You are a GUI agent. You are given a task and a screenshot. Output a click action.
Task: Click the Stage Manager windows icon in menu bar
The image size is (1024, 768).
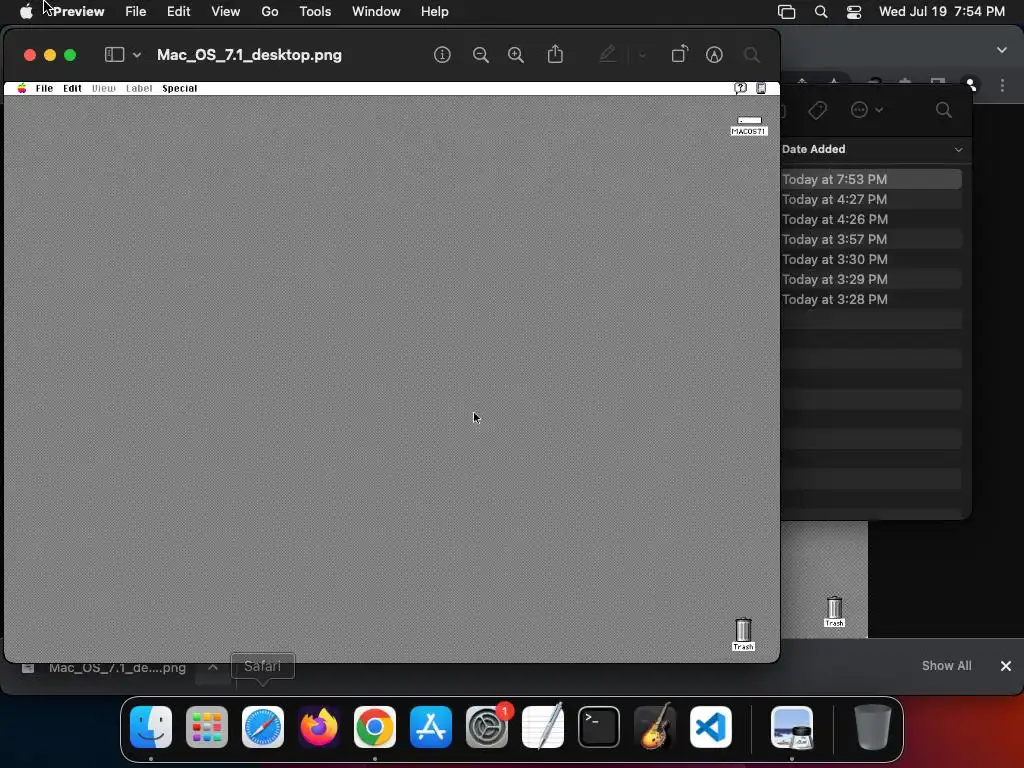787,12
